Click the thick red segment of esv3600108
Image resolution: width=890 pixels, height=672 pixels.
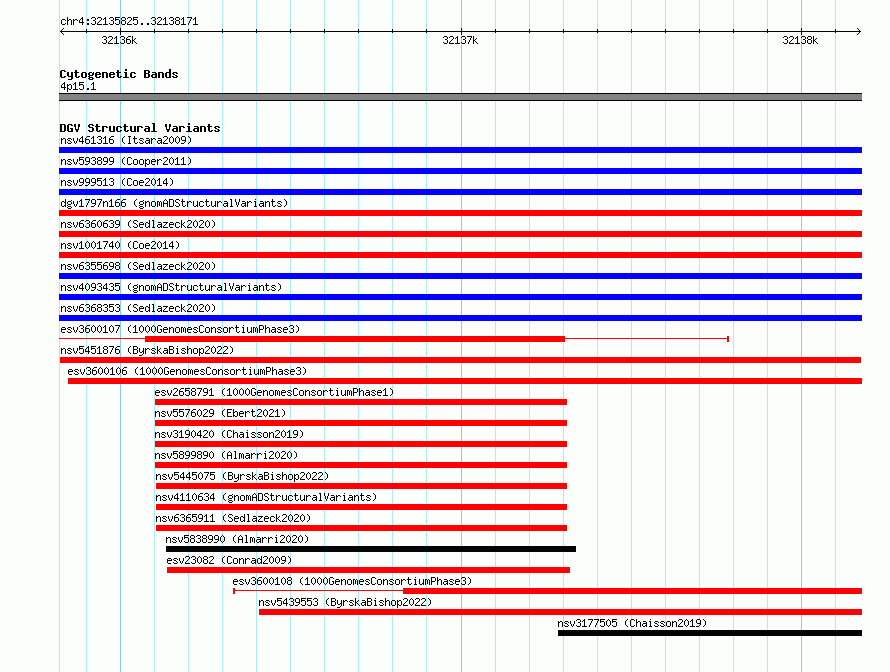(x=632, y=591)
